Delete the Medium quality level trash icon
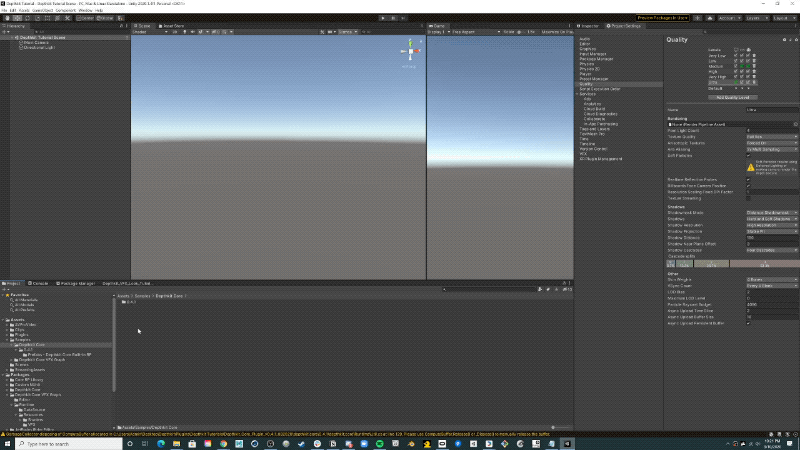 pos(755,67)
